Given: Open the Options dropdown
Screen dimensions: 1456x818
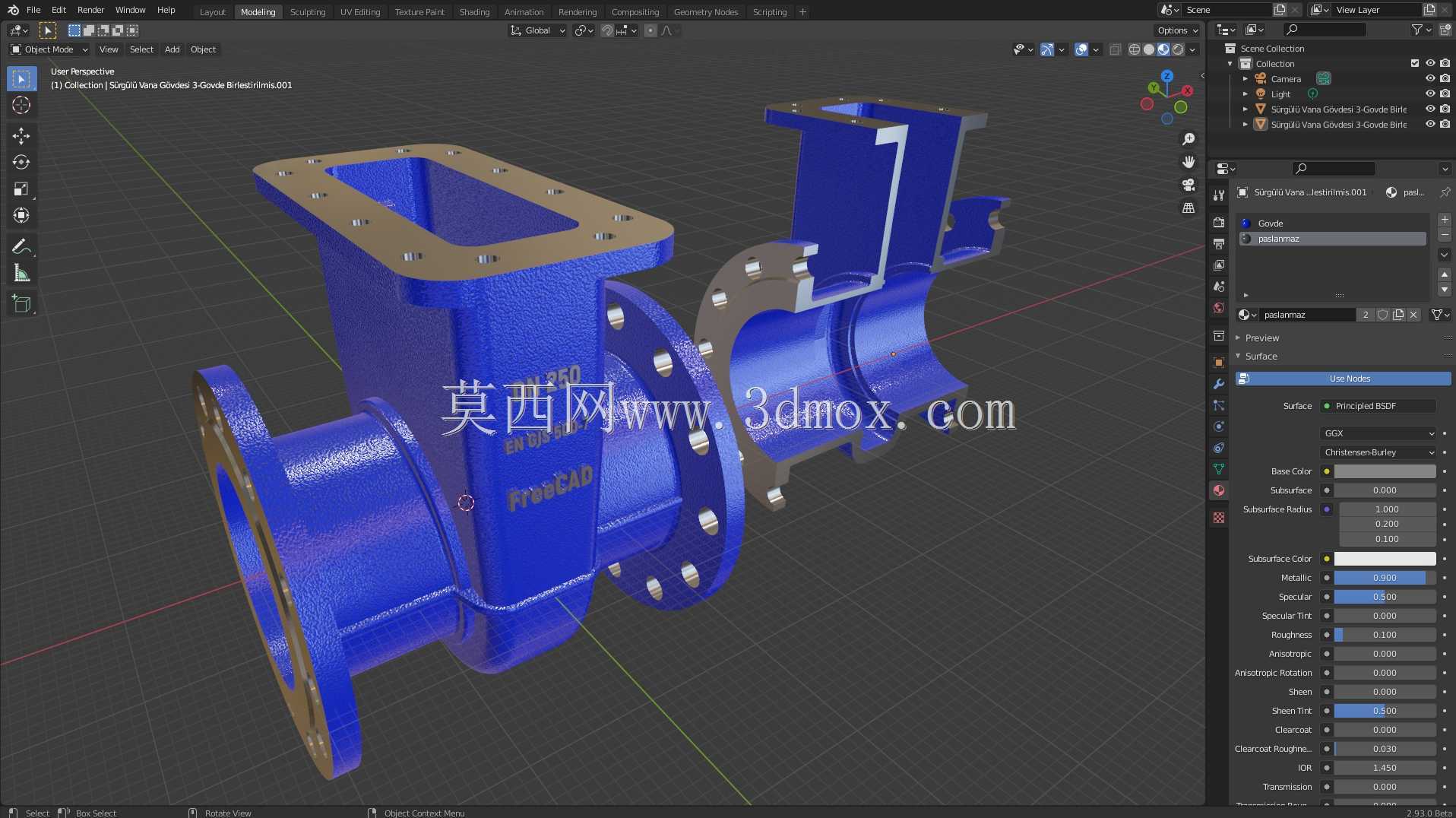Looking at the screenshot, I should (1177, 30).
